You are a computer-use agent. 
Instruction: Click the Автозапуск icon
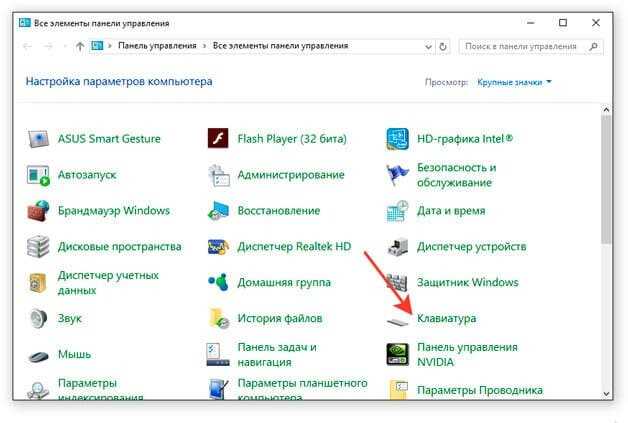[x=38, y=175]
